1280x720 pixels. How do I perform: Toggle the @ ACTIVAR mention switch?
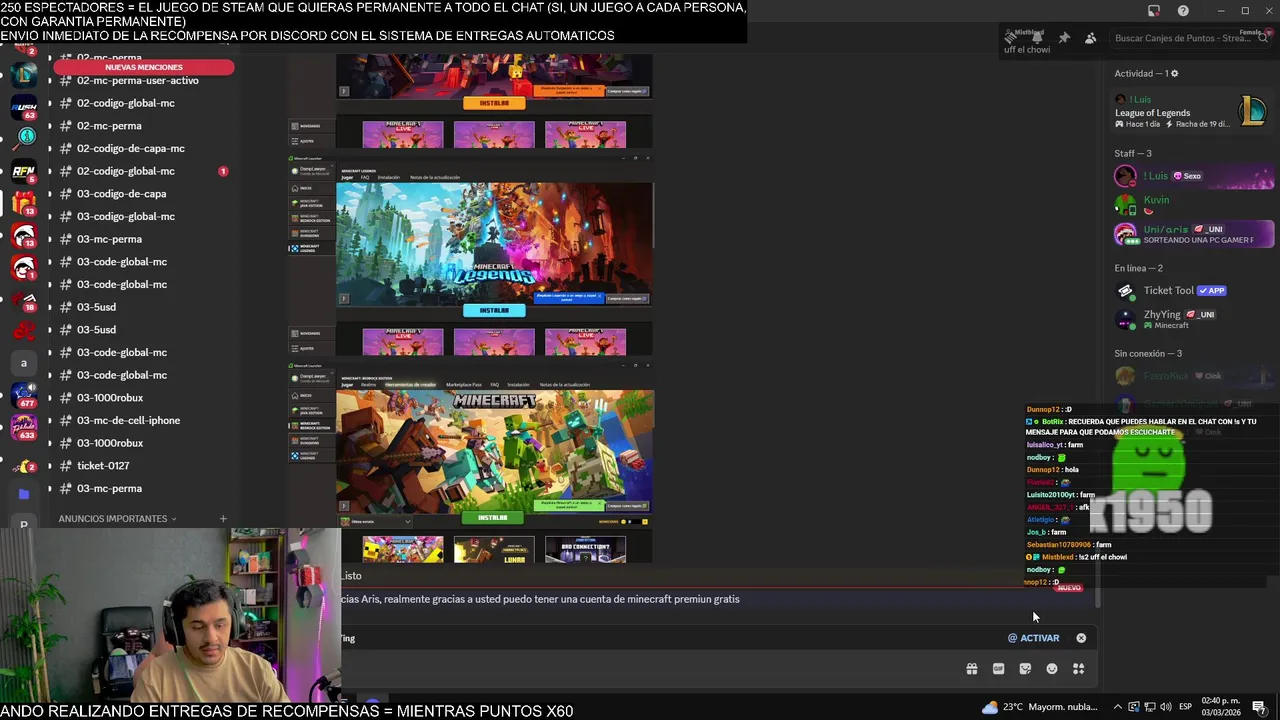(1033, 638)
